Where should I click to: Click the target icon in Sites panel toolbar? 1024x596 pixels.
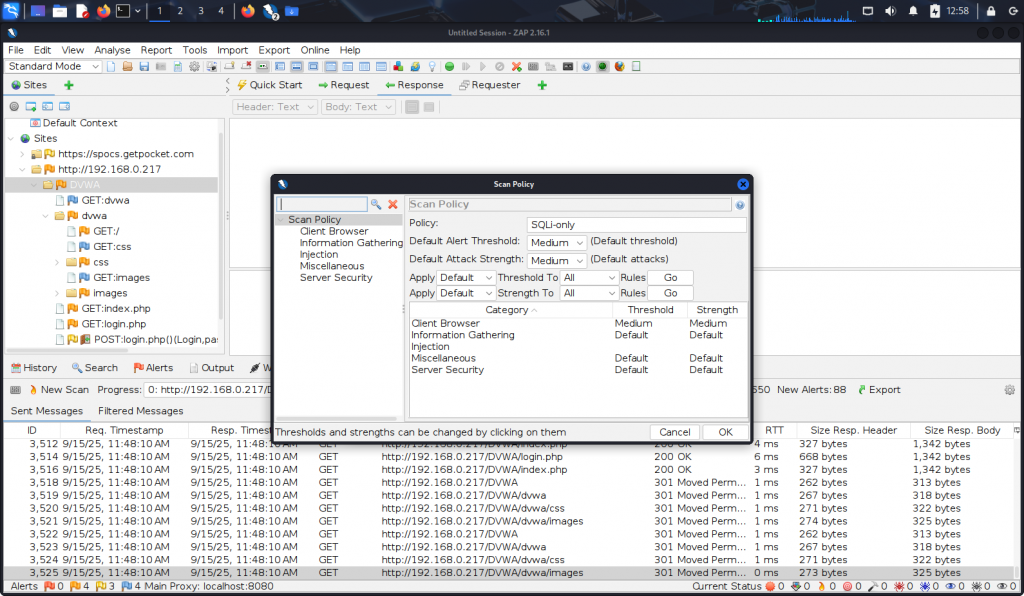tap(14, 106)
